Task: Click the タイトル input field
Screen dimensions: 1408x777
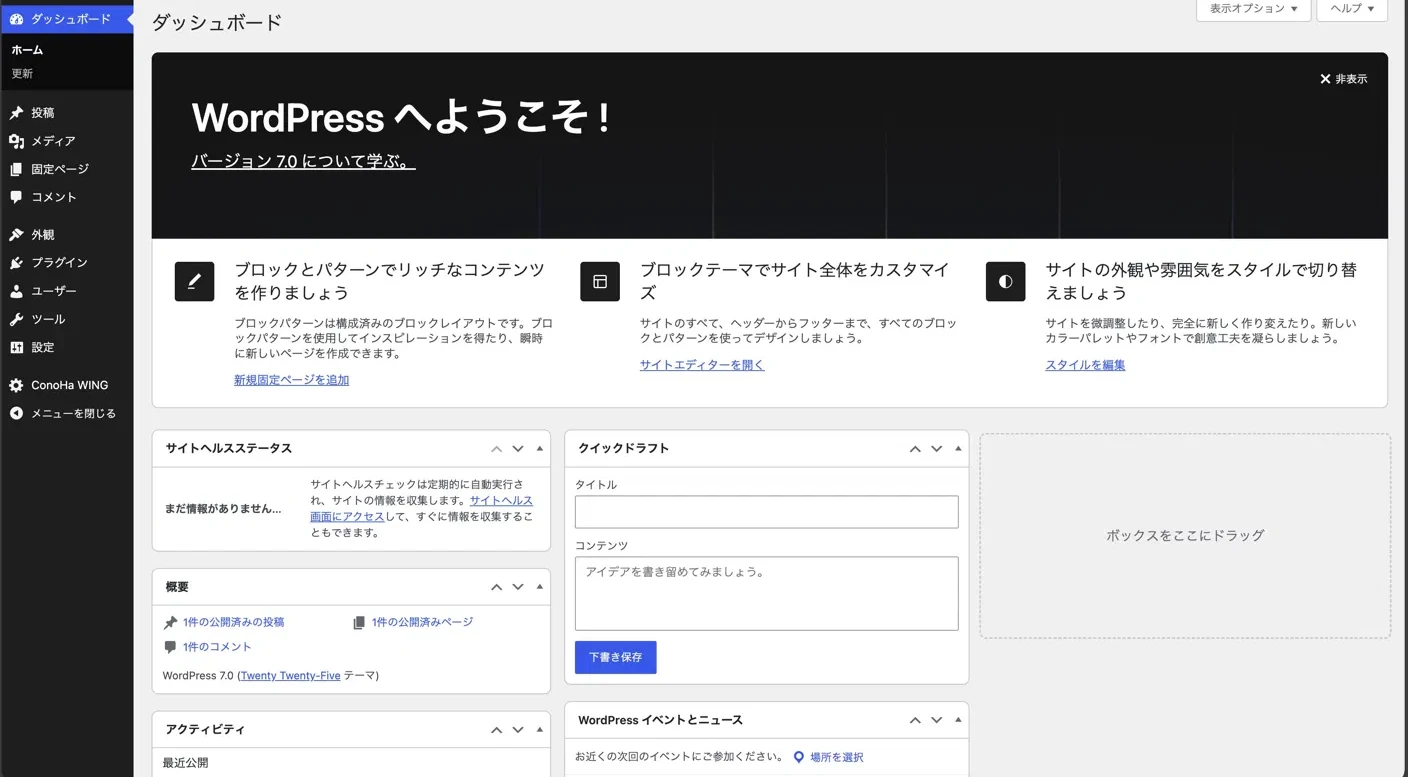Action: pyautogui.click(x=766, y=512)
